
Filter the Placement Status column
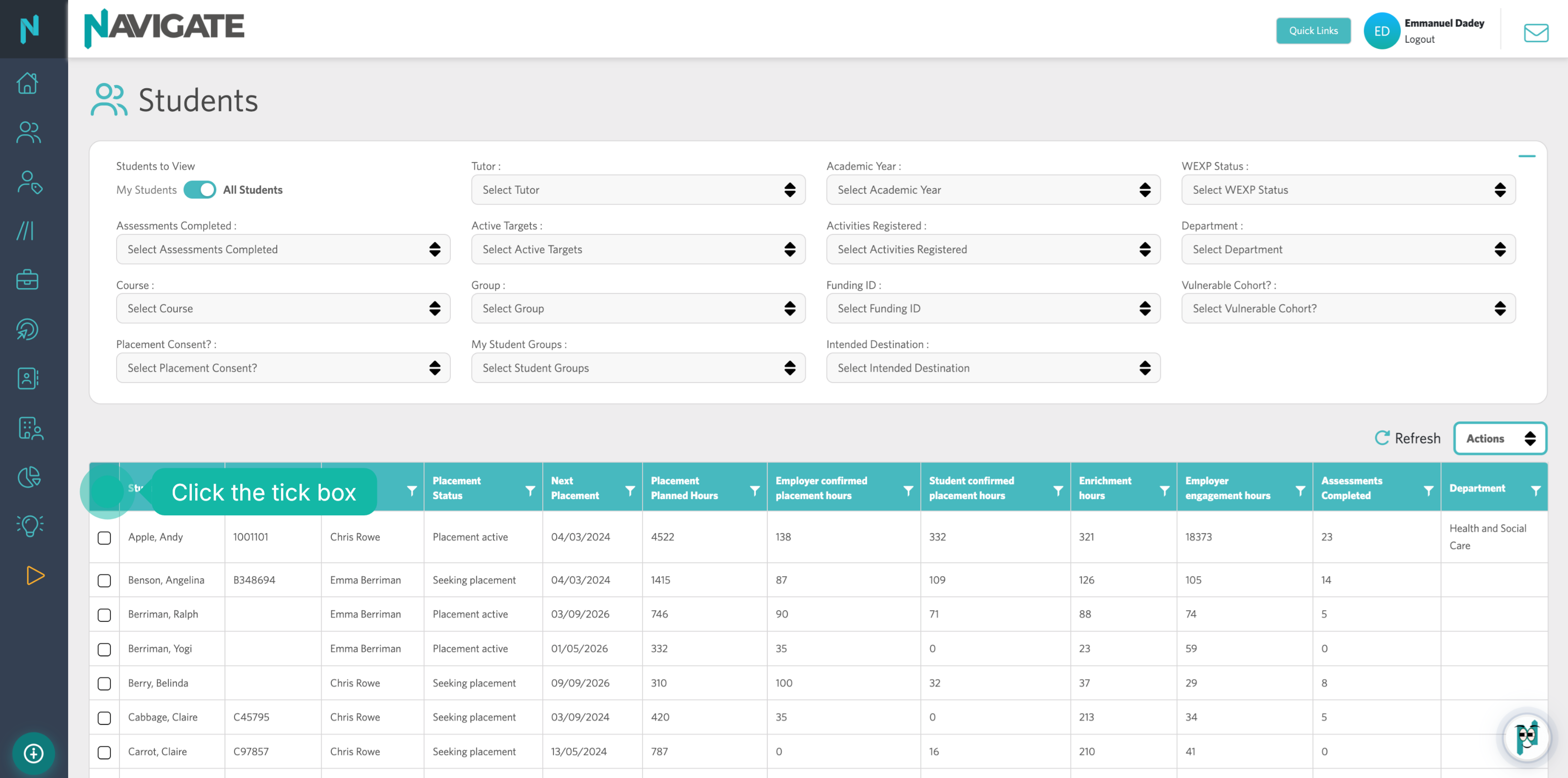(x=530, y=490)
